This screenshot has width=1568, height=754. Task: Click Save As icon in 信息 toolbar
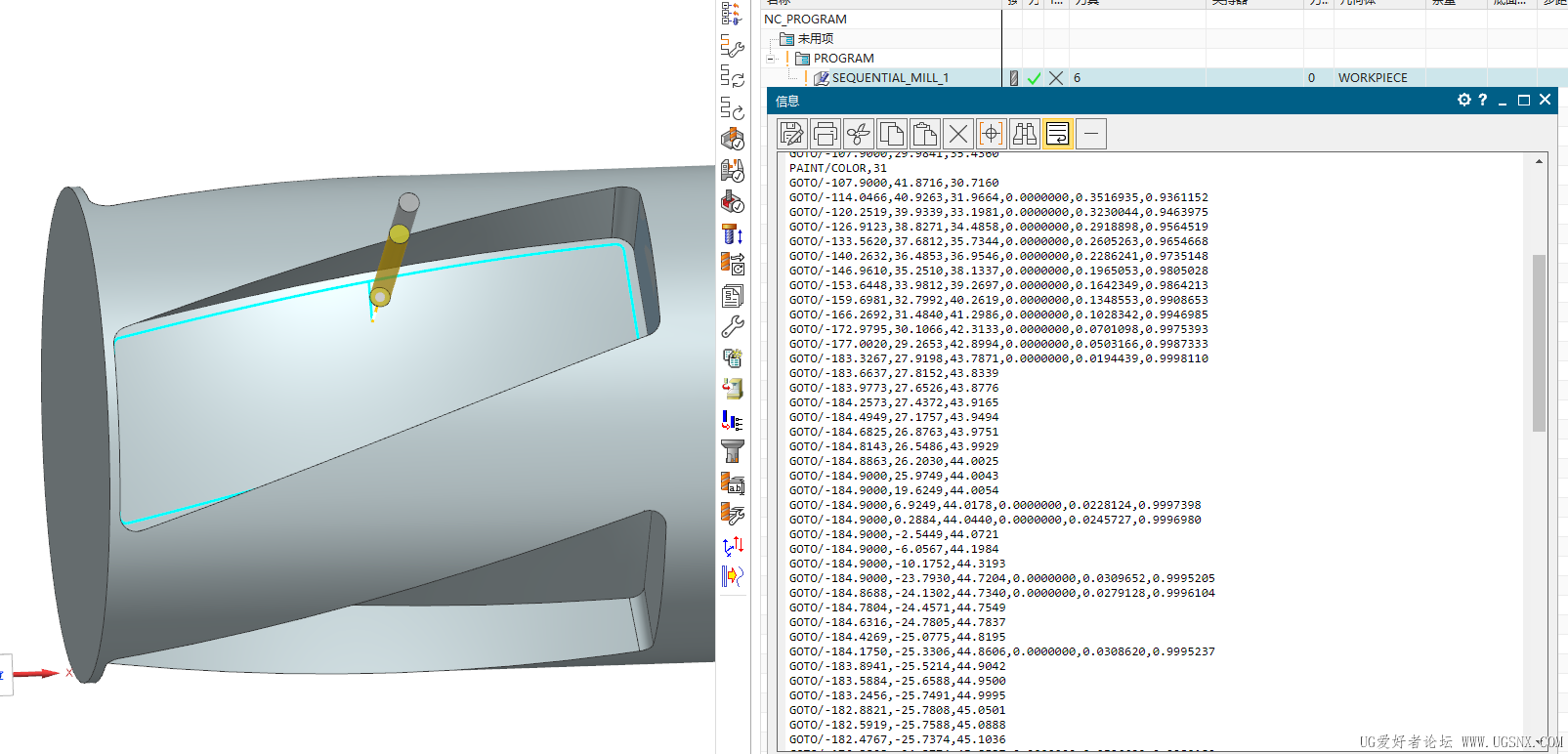pyautogui.click(x=791, y=134)
